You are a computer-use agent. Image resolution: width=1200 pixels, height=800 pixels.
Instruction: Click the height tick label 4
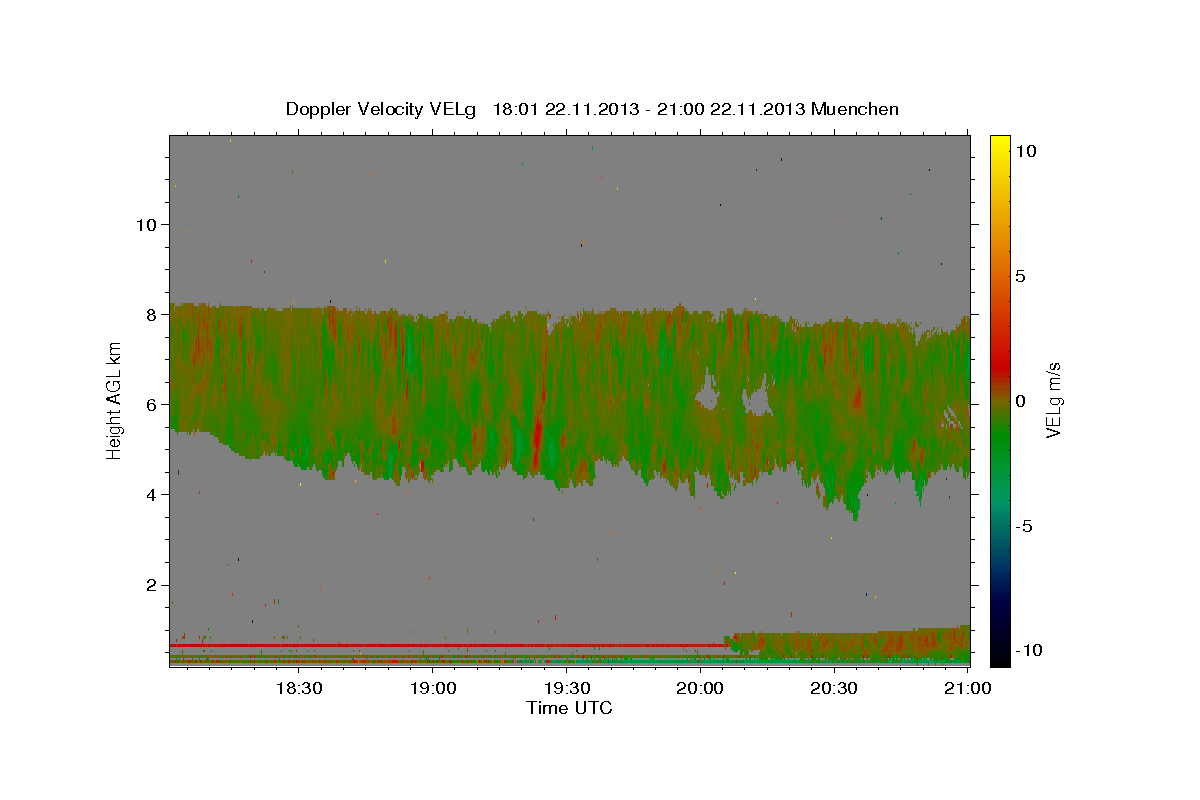pos(151,494)
